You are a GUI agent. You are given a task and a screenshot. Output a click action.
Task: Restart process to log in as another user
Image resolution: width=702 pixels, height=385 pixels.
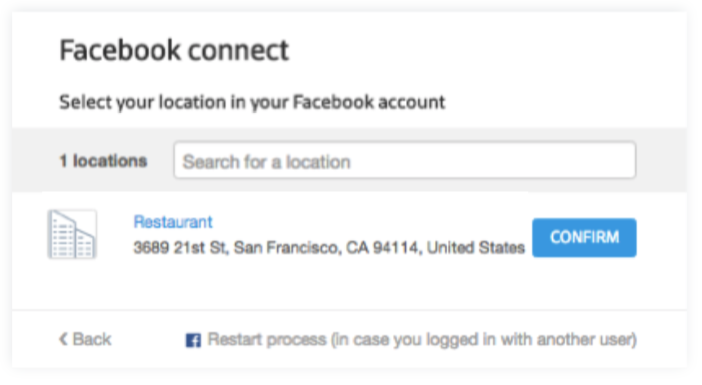[411, 340]
